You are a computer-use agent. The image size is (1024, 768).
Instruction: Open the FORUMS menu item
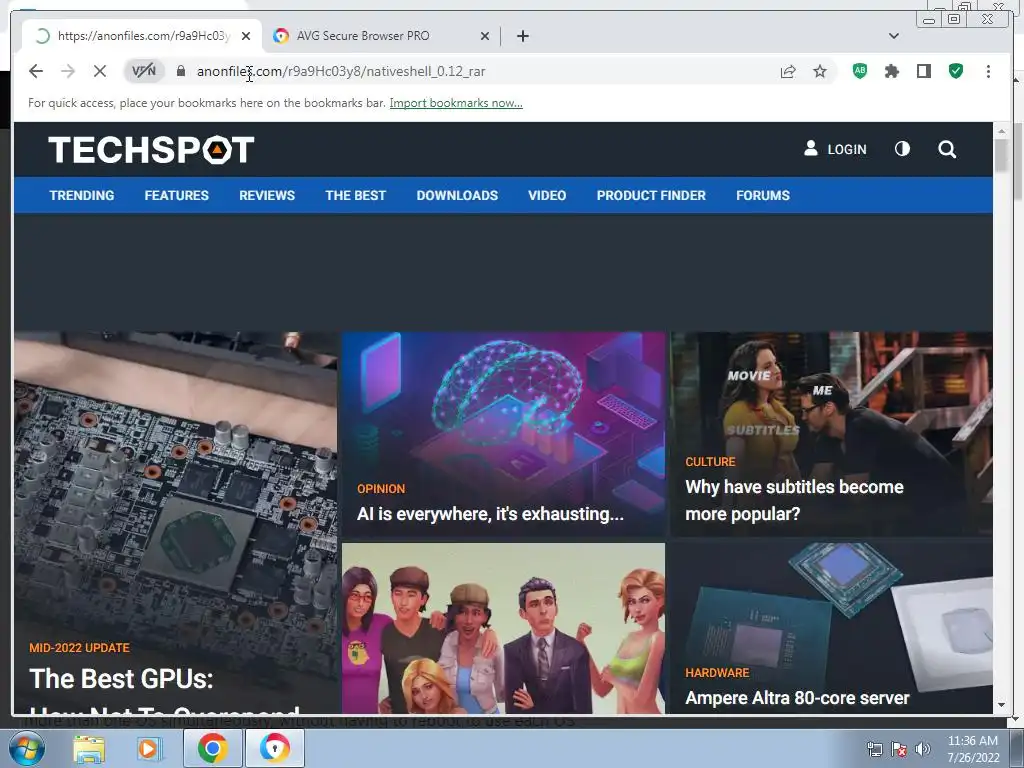763,195
